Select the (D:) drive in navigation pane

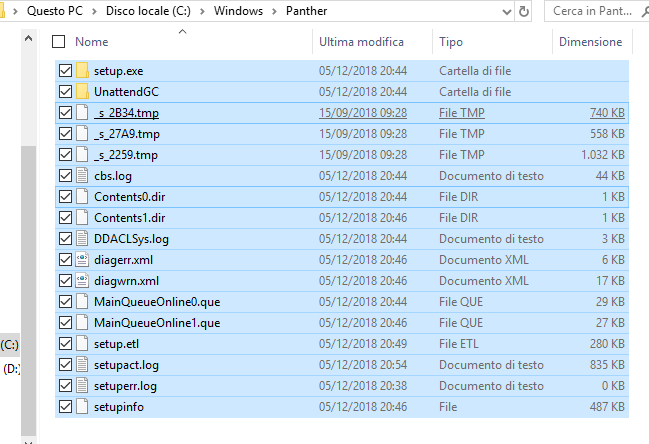[11, 369]
